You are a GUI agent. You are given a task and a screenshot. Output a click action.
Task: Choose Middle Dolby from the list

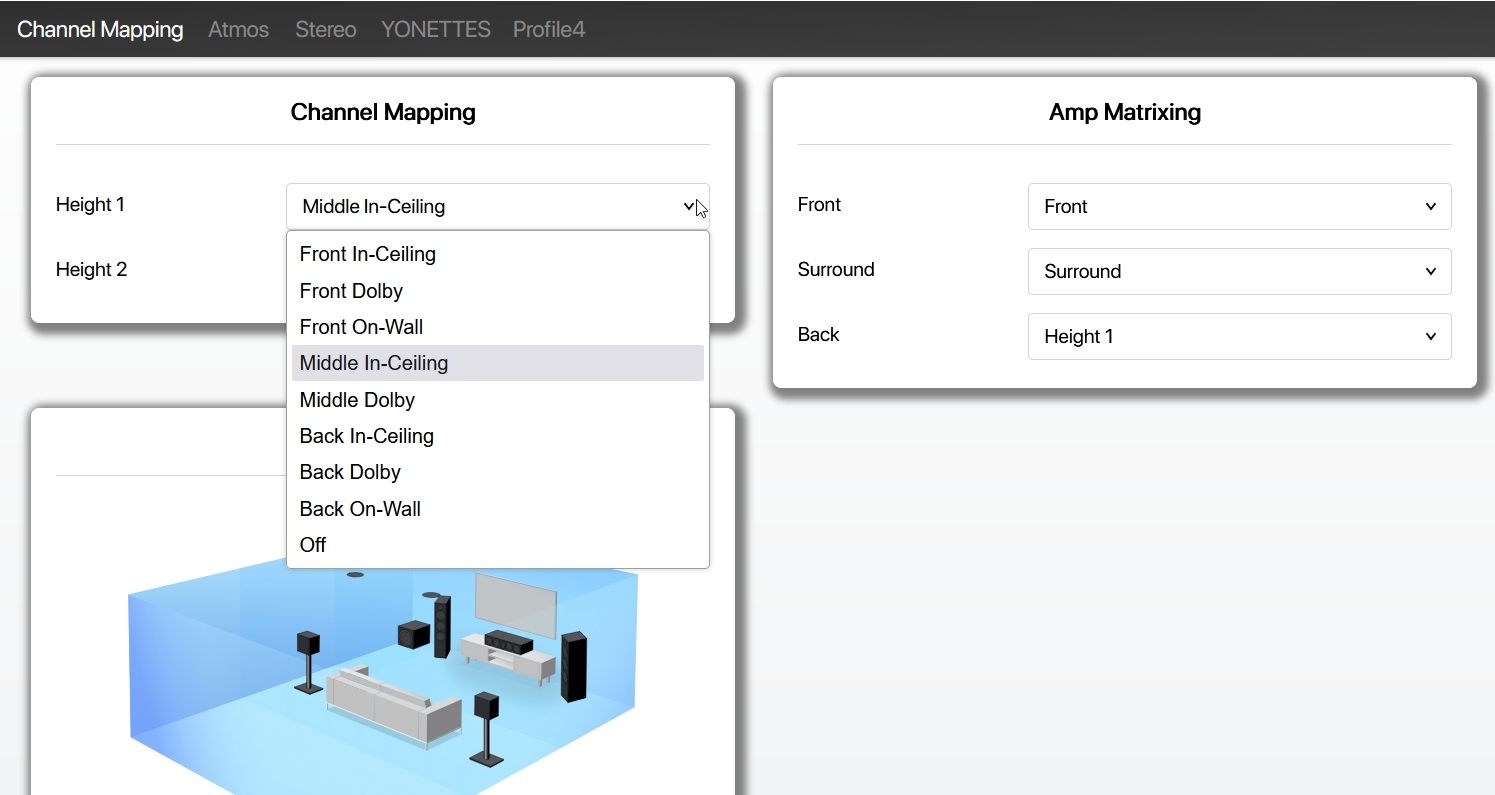pyautogui.click(x=357, y=400)
